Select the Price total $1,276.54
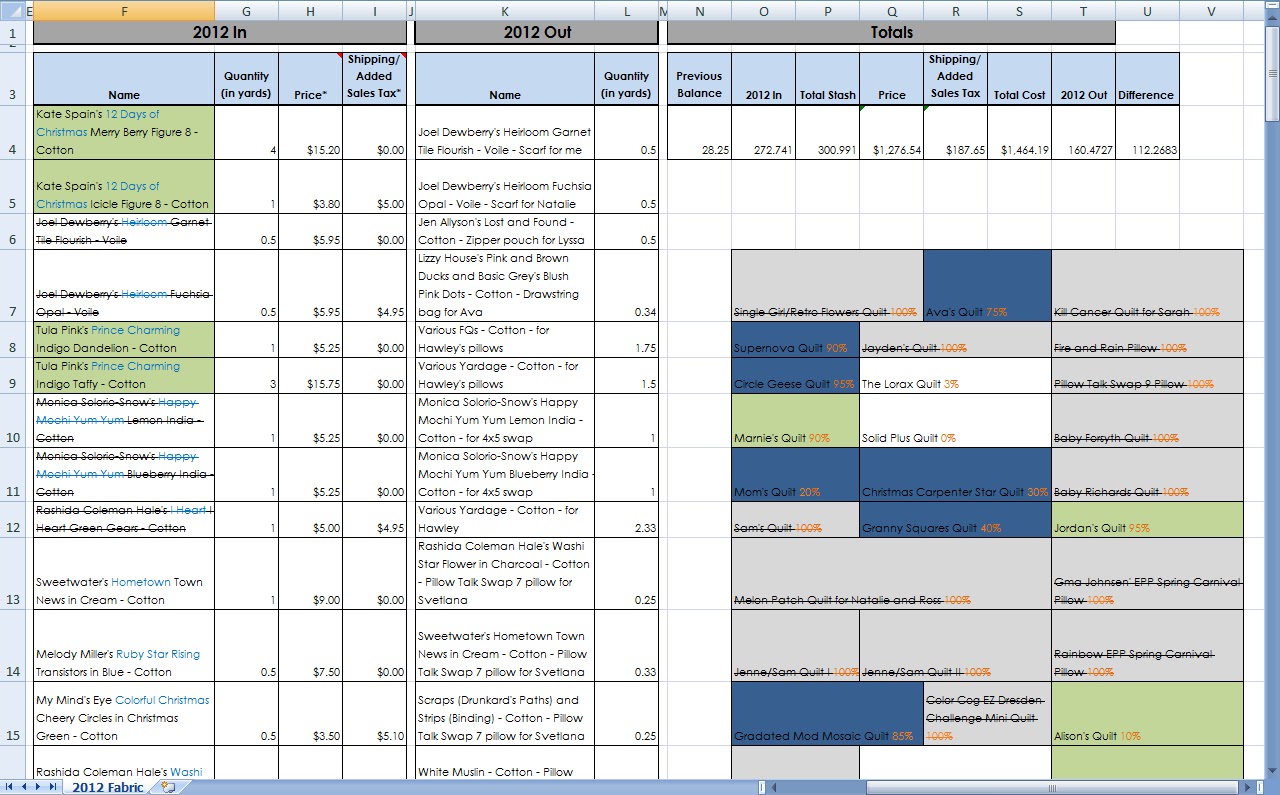 click(891, 132)
